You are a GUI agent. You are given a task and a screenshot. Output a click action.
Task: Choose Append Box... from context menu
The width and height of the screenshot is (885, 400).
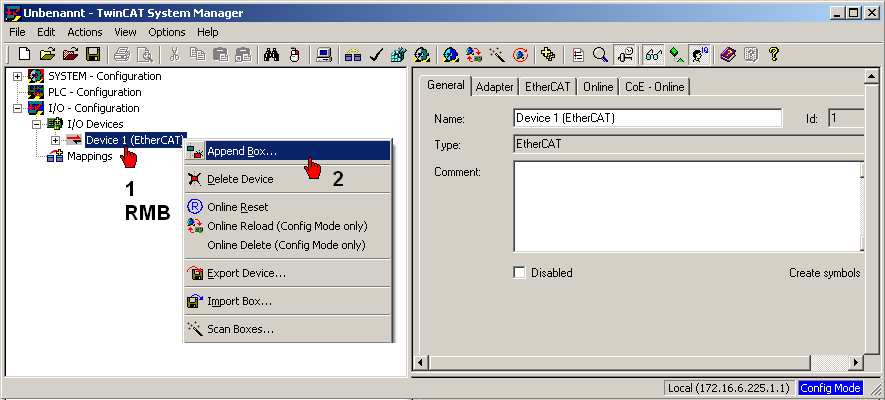287,151
